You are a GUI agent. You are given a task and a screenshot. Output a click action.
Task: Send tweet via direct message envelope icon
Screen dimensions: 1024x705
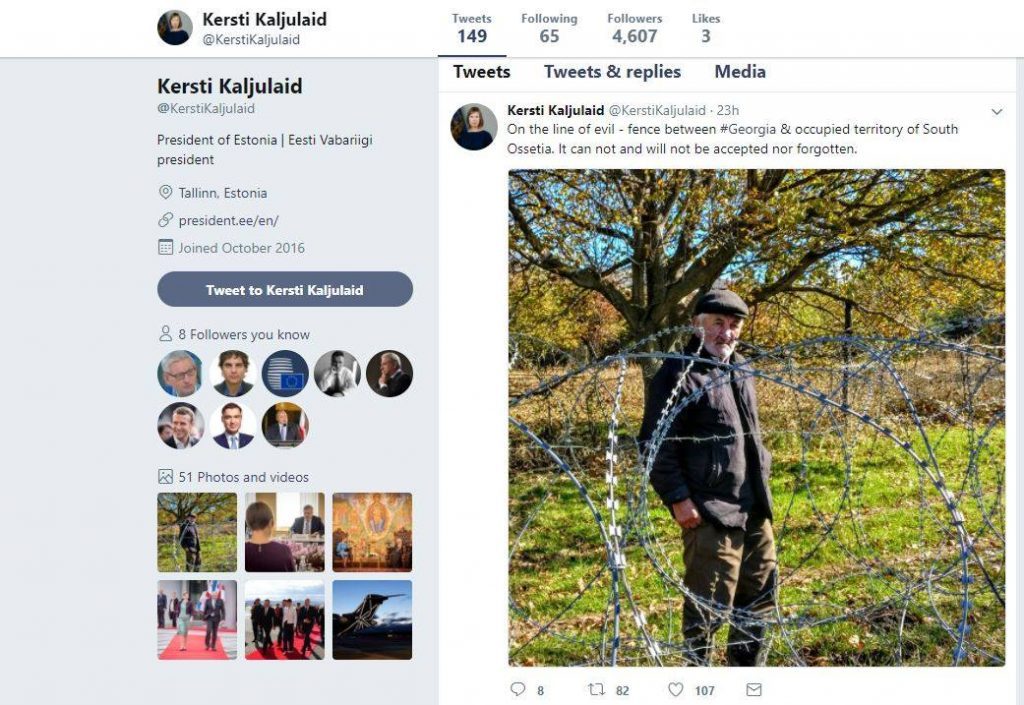[x=754, y=689]
